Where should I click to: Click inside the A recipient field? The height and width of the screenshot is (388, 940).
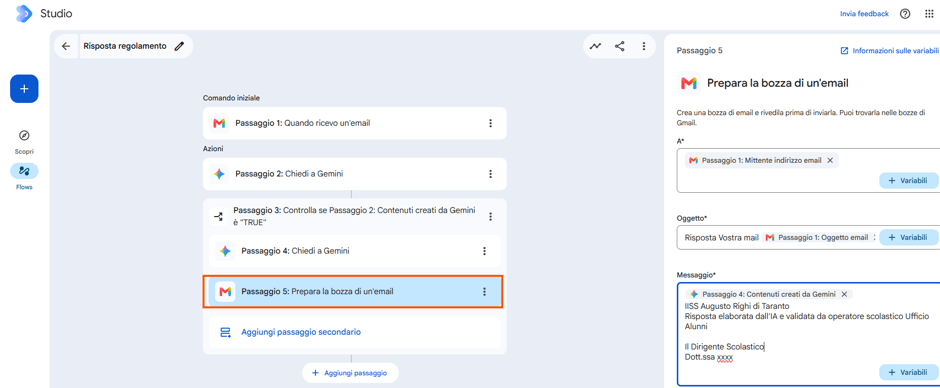pyautogui.click(x=808, y=171)
